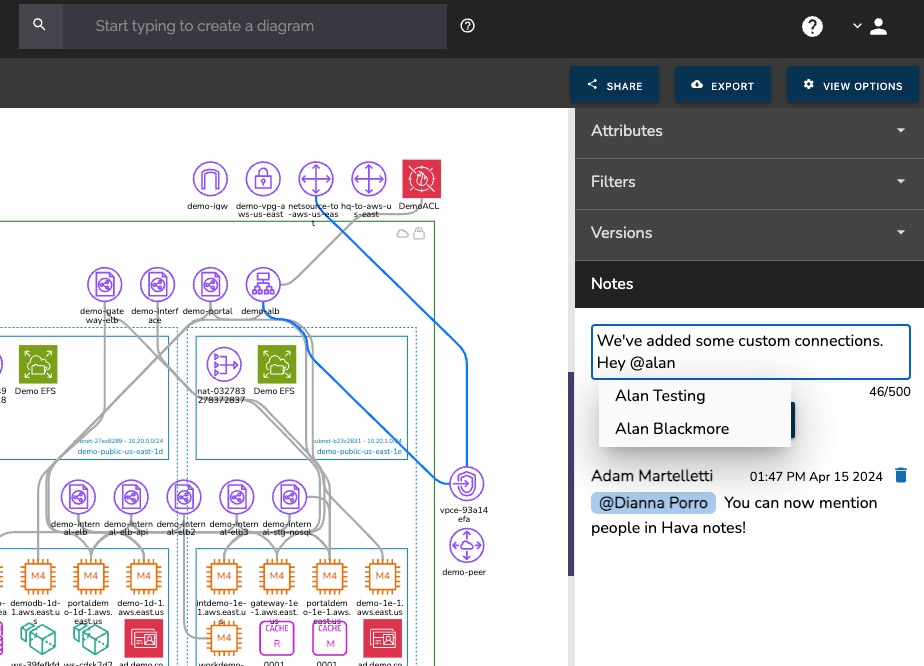Expand the Versions panel

[749, 233]
